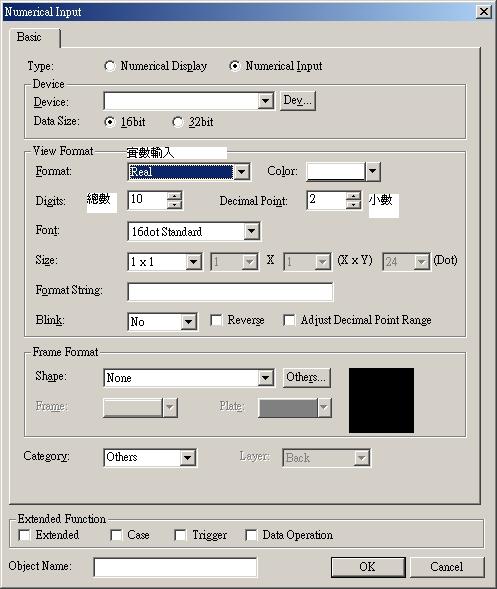This screenshot has height=589, width=497.
Task: Decrease the Decimal Point value with down arrow
Action: [353, 204]
